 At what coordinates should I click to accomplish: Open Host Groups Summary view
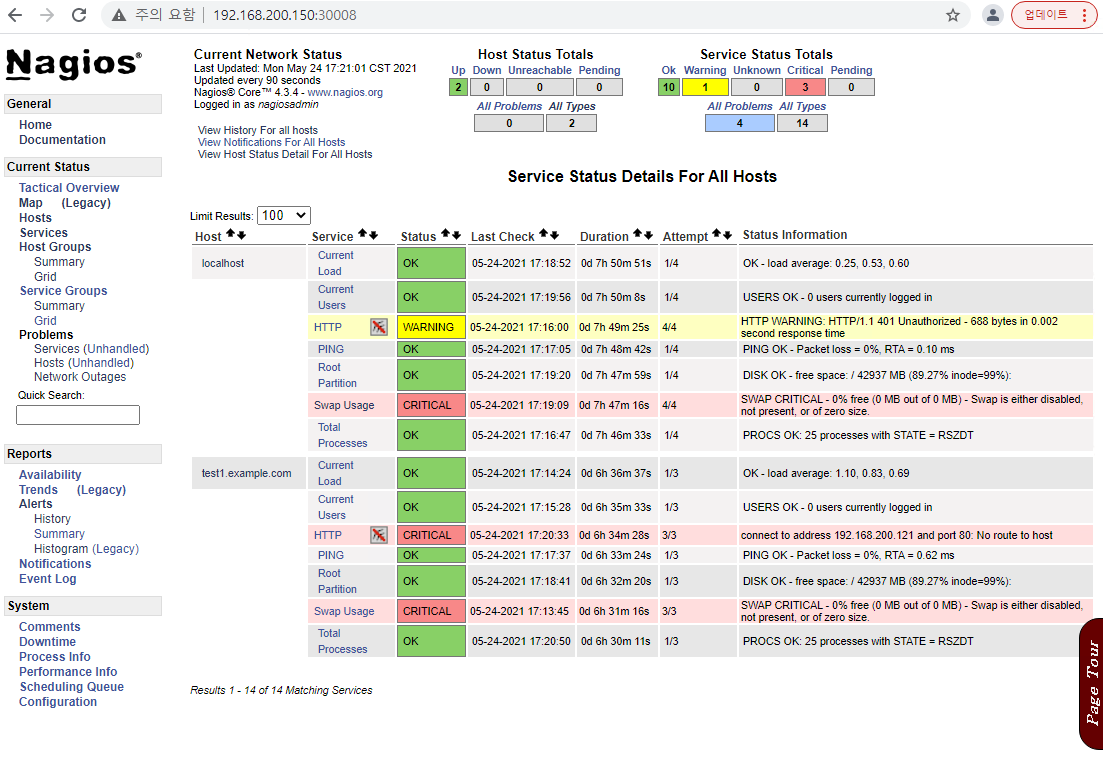click(x=59, y=262)
